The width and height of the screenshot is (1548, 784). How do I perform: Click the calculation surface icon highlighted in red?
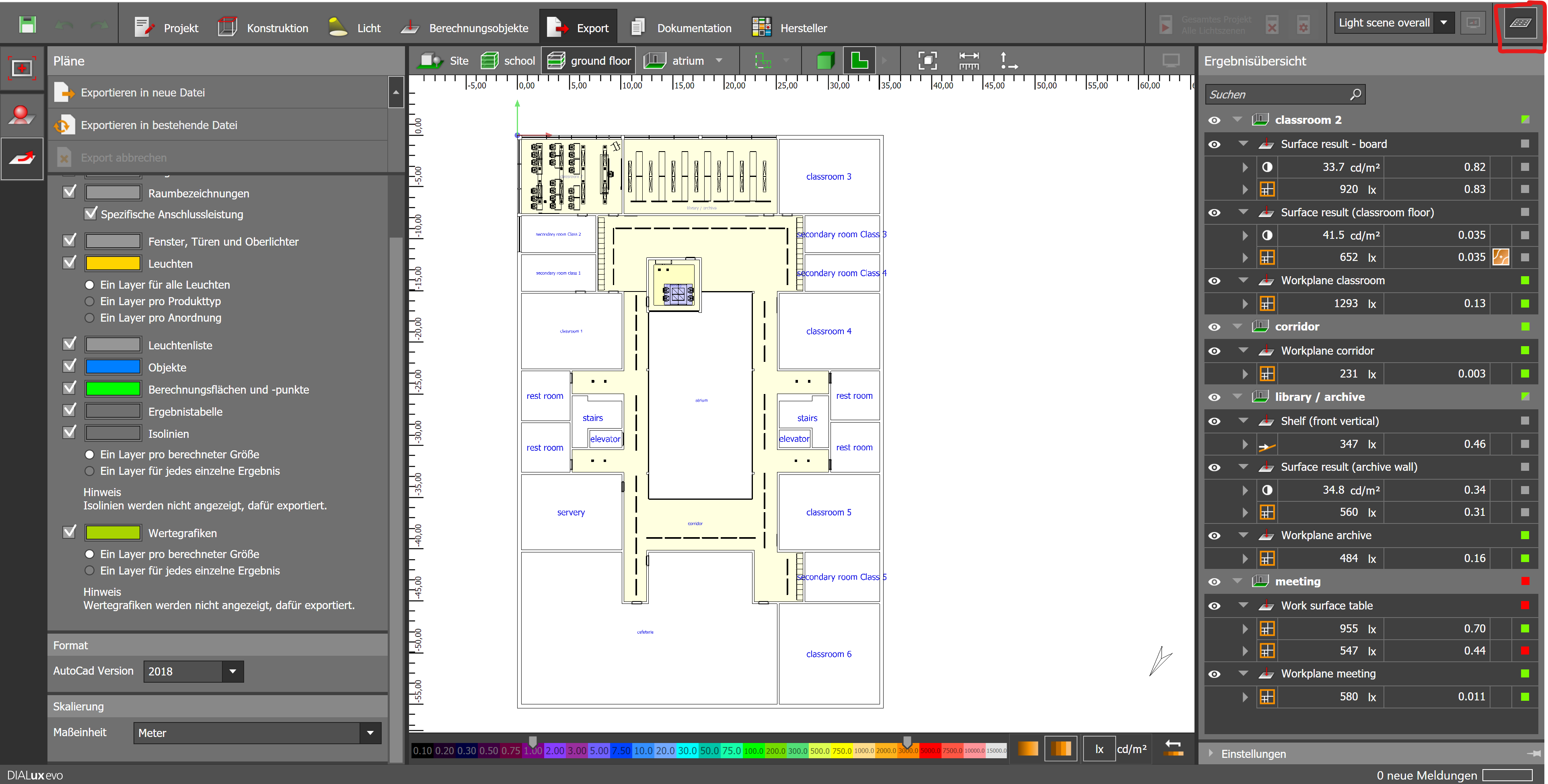(1520, 23)
